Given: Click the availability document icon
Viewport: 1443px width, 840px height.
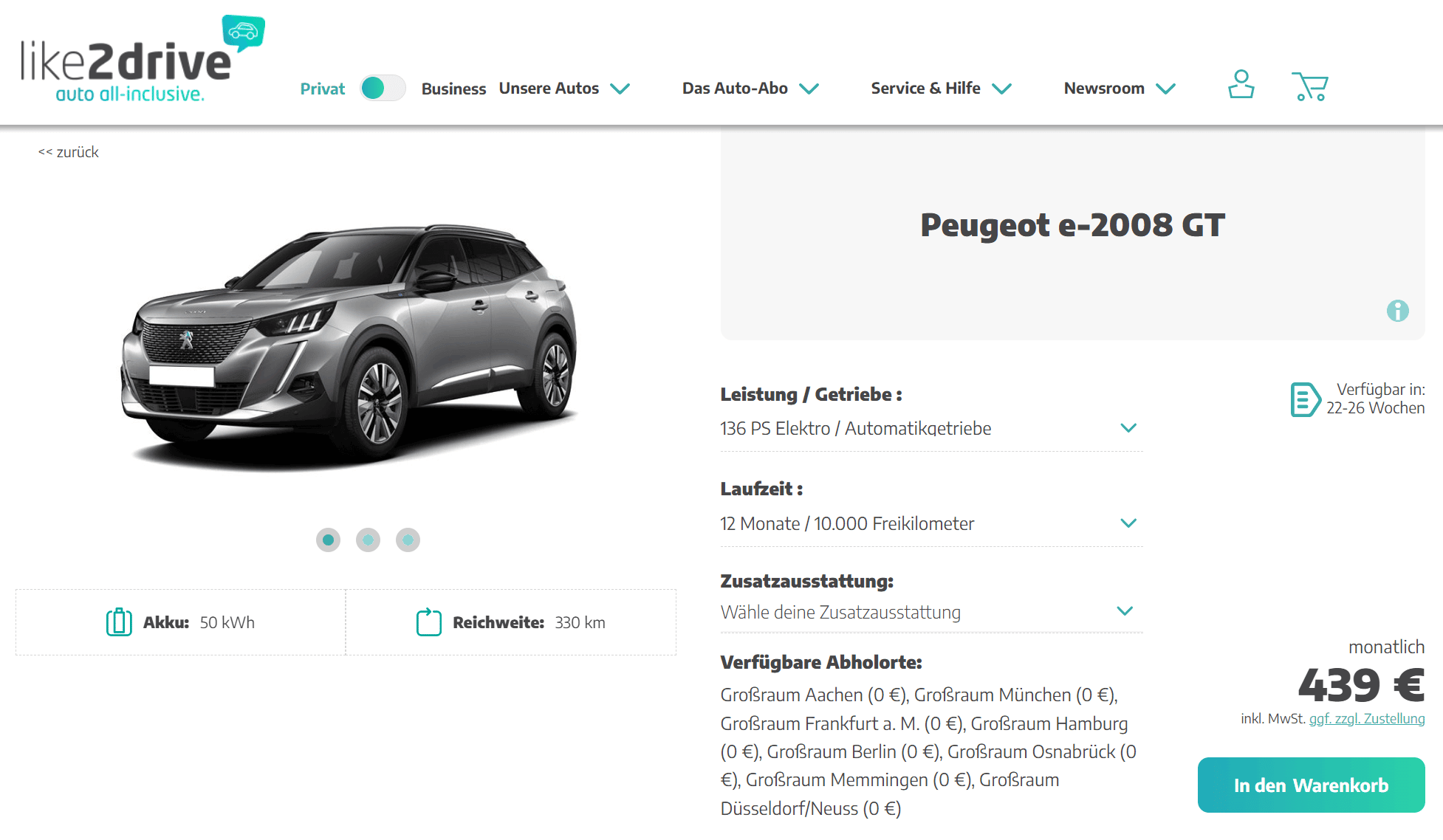Looking at the screenshot, I should click(1305, 399).
